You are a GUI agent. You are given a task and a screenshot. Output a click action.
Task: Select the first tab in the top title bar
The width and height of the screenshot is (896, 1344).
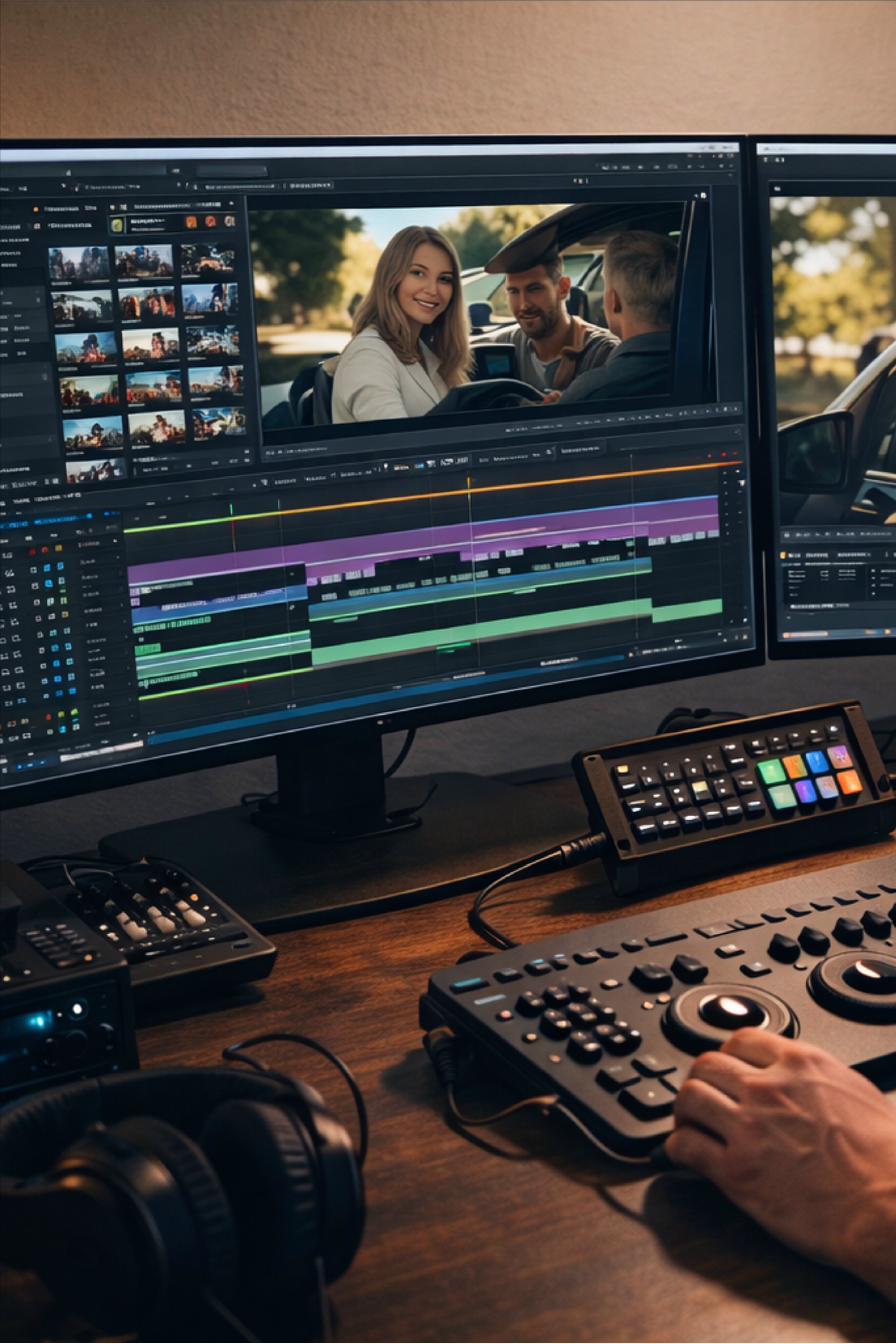pyautogui.click(x=116, y=170)
